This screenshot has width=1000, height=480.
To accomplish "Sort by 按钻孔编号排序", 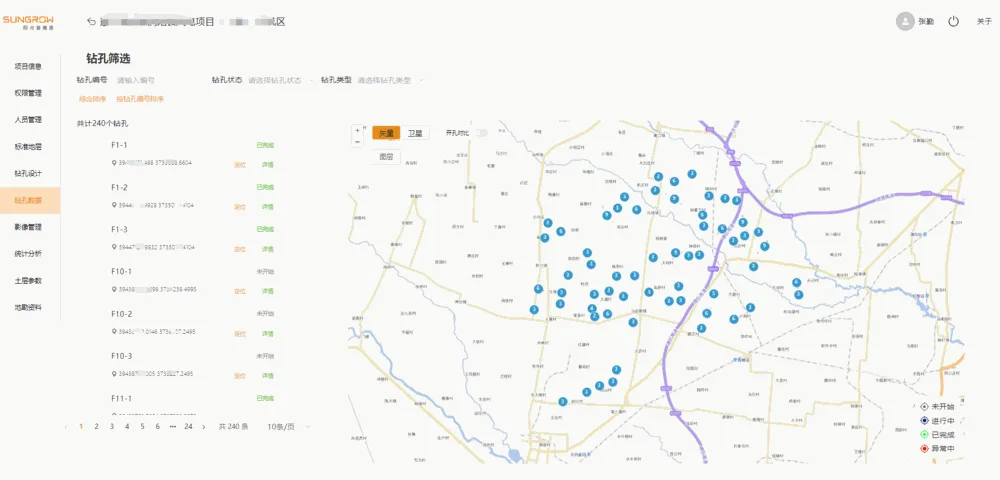I will coord(140,99).
